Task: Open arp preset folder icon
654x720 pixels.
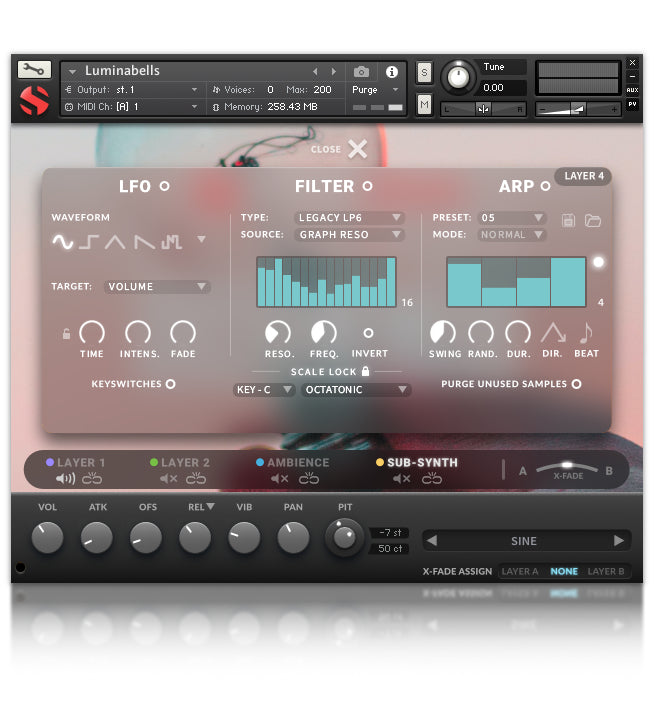Action: [x=592, y=220]
